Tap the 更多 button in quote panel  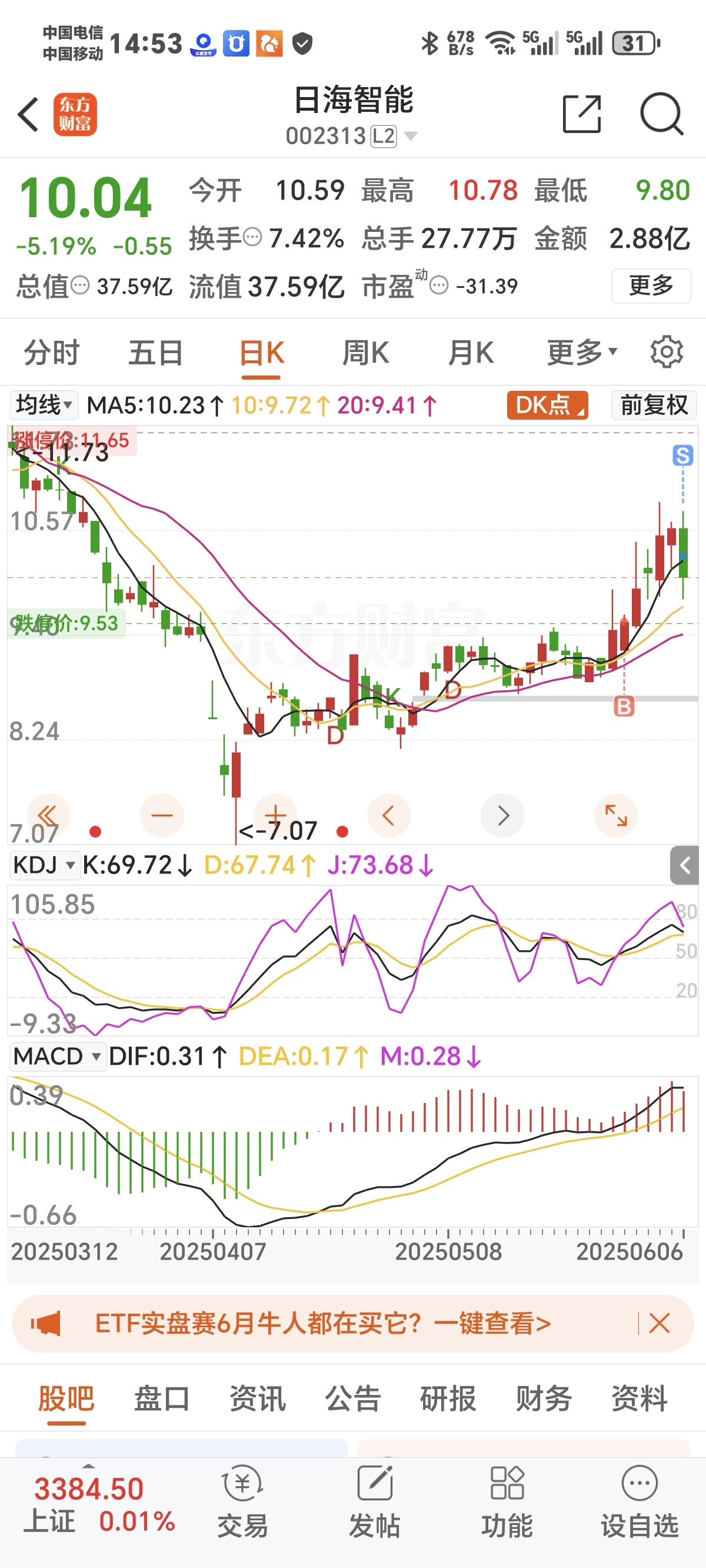pyautogui.click(x=651, y=285)
